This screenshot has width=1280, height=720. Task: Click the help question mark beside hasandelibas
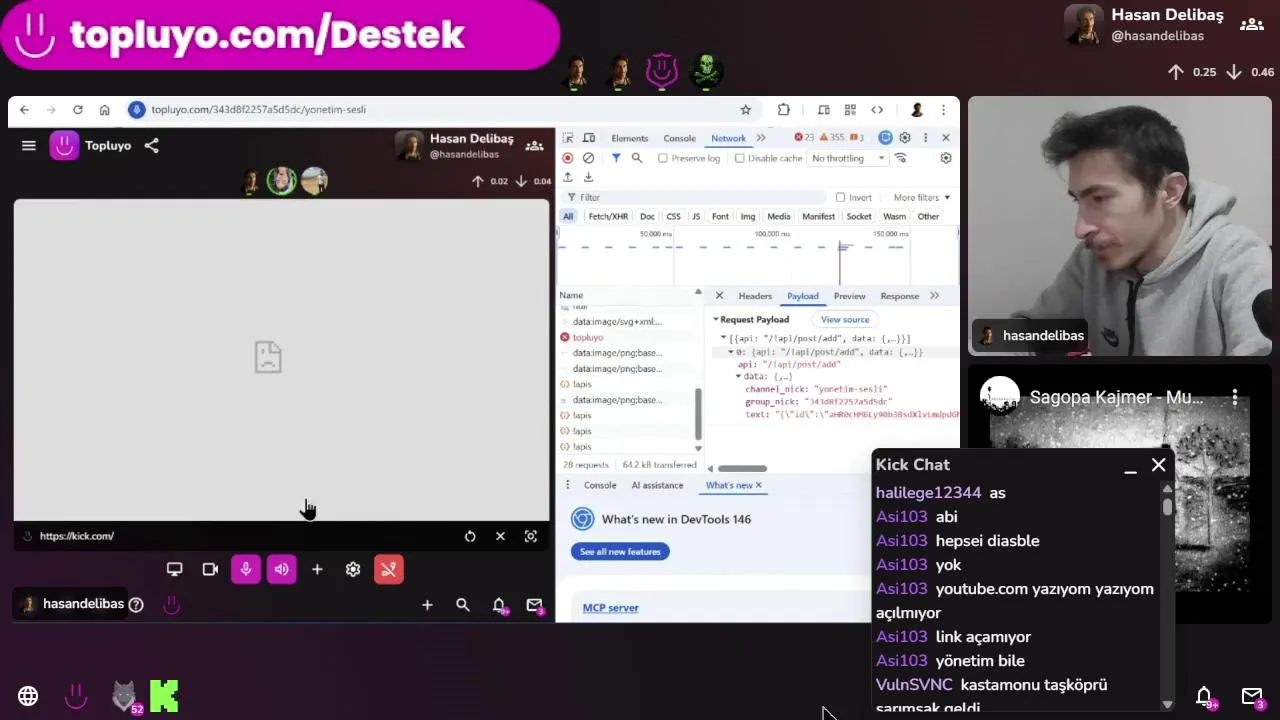pyautogui.click(x=136, y=604)
